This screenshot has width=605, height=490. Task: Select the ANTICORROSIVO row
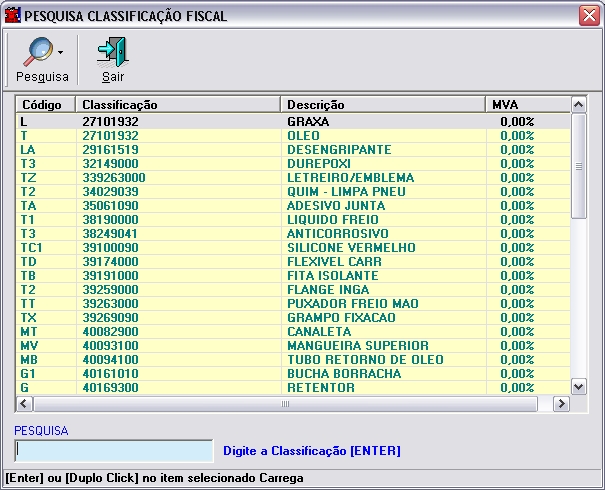pos(293,233)
